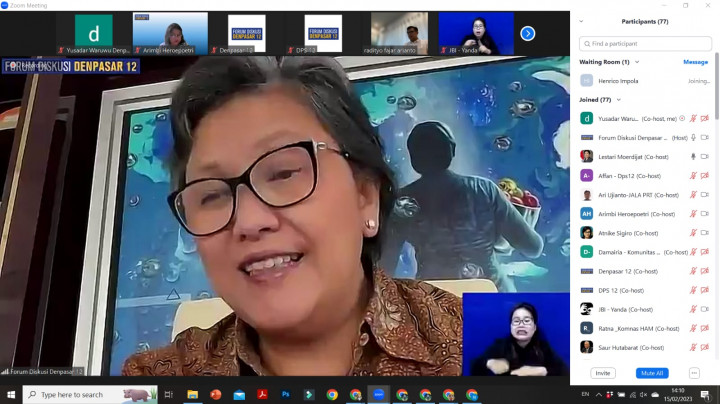The width and height of the screenshot is (720, 404).
Task: Open the Windows Start menu
Action: 11,395
